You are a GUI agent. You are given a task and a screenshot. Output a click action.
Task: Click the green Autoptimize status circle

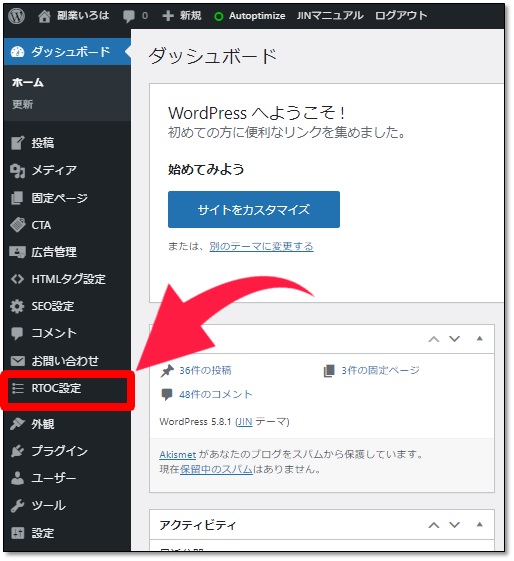coord(218,16)
